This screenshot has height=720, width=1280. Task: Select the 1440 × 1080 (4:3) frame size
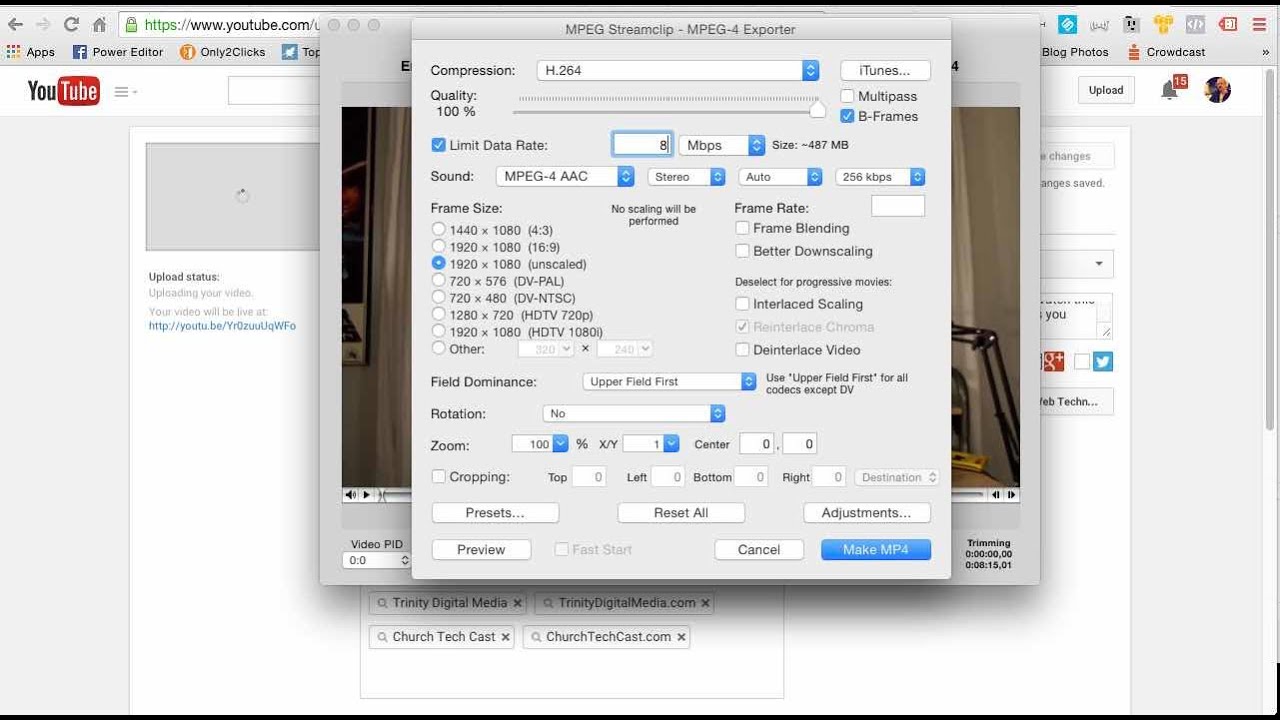(x=438, y=229)
